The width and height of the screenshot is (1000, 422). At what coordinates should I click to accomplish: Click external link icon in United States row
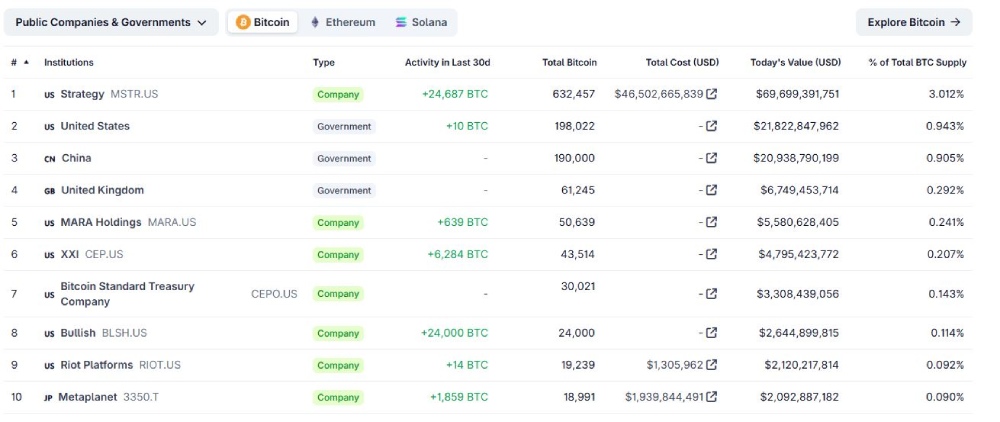[711, 126]
